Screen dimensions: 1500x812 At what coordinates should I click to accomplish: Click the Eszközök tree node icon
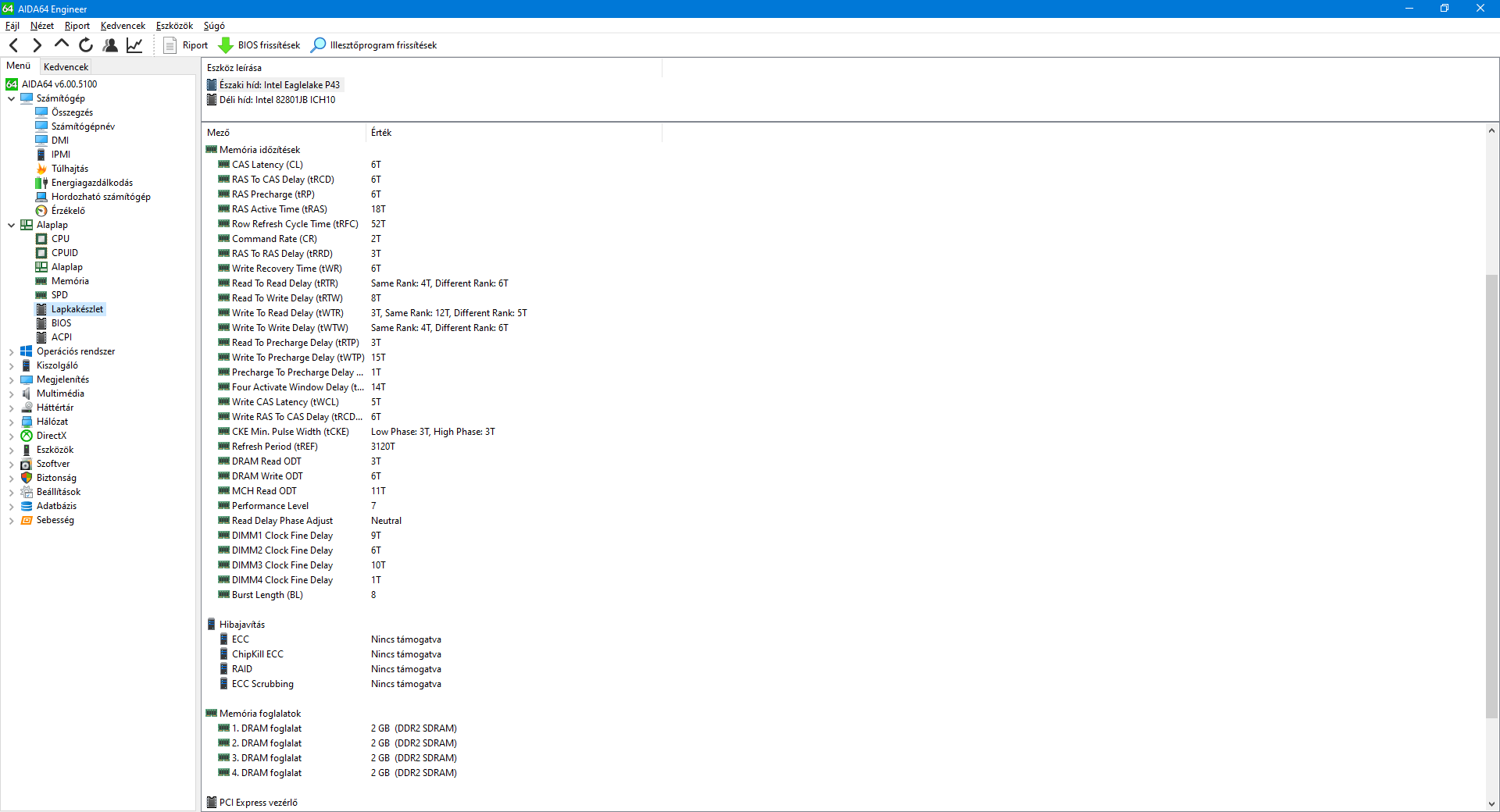tap(27, 450)
